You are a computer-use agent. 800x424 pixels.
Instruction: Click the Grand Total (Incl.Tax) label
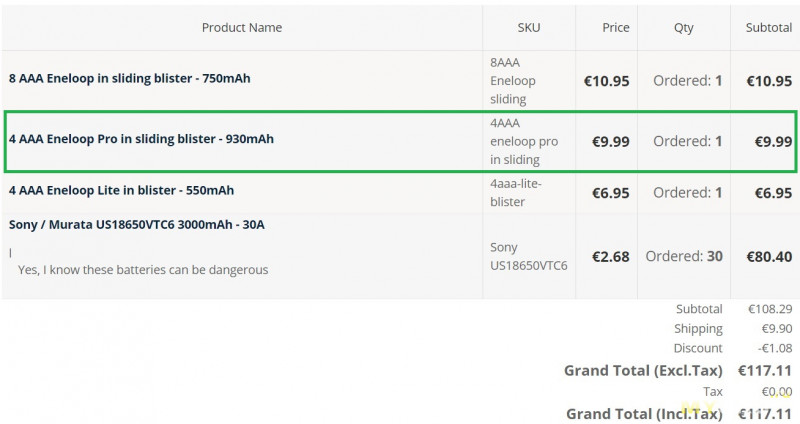click(644, 414)
